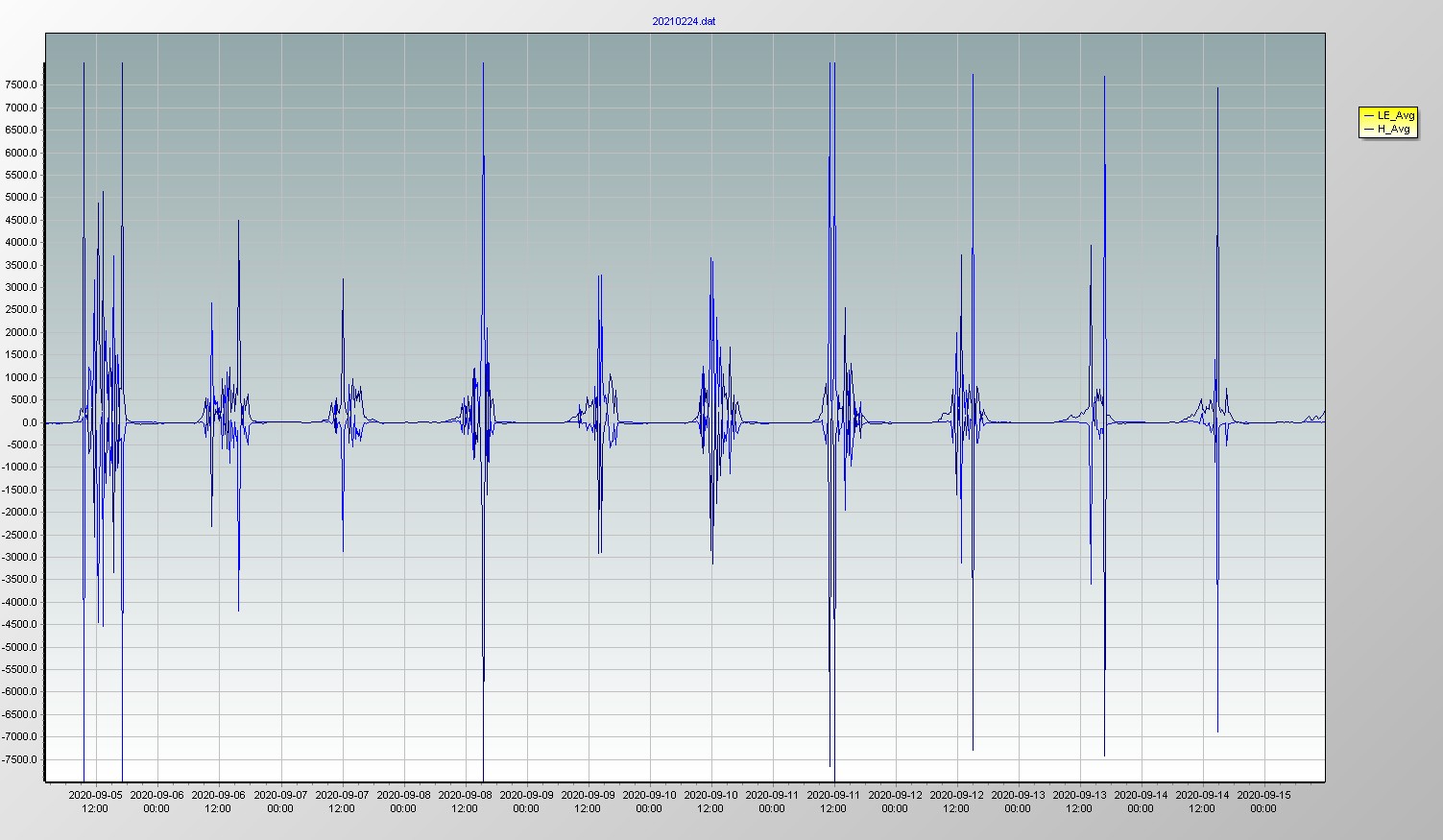1443x840 pixels.
Task: Click the 2020-09-11 00:00 x-axis label
Action: click(772, 802)
